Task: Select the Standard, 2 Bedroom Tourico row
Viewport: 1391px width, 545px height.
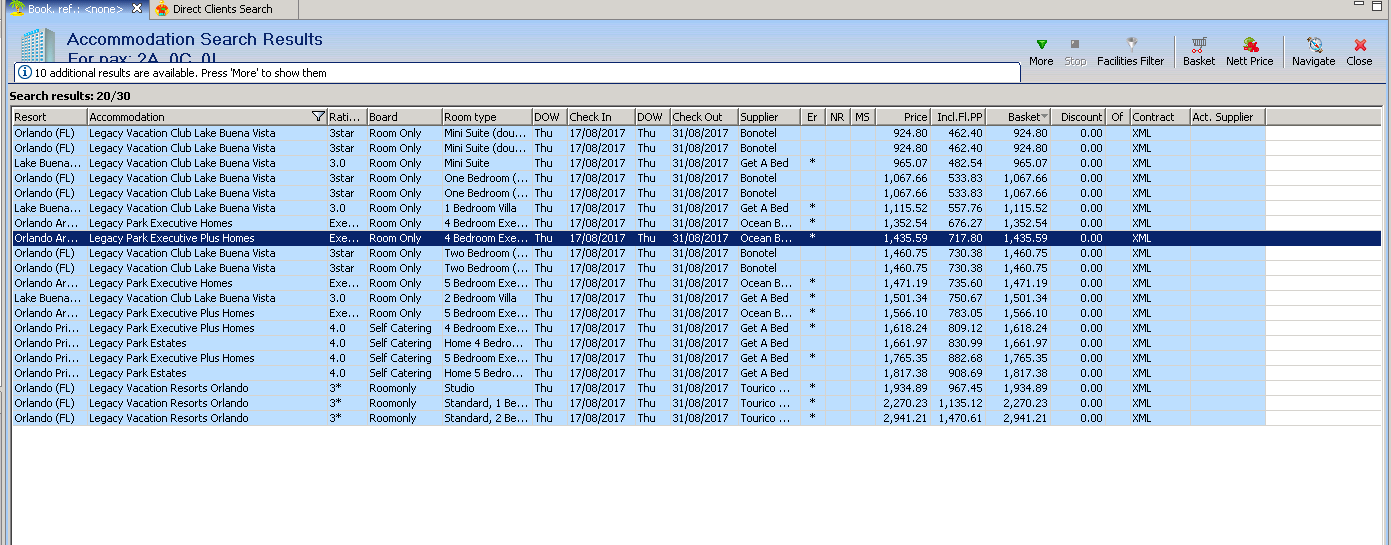Action: tap(696, 418)
